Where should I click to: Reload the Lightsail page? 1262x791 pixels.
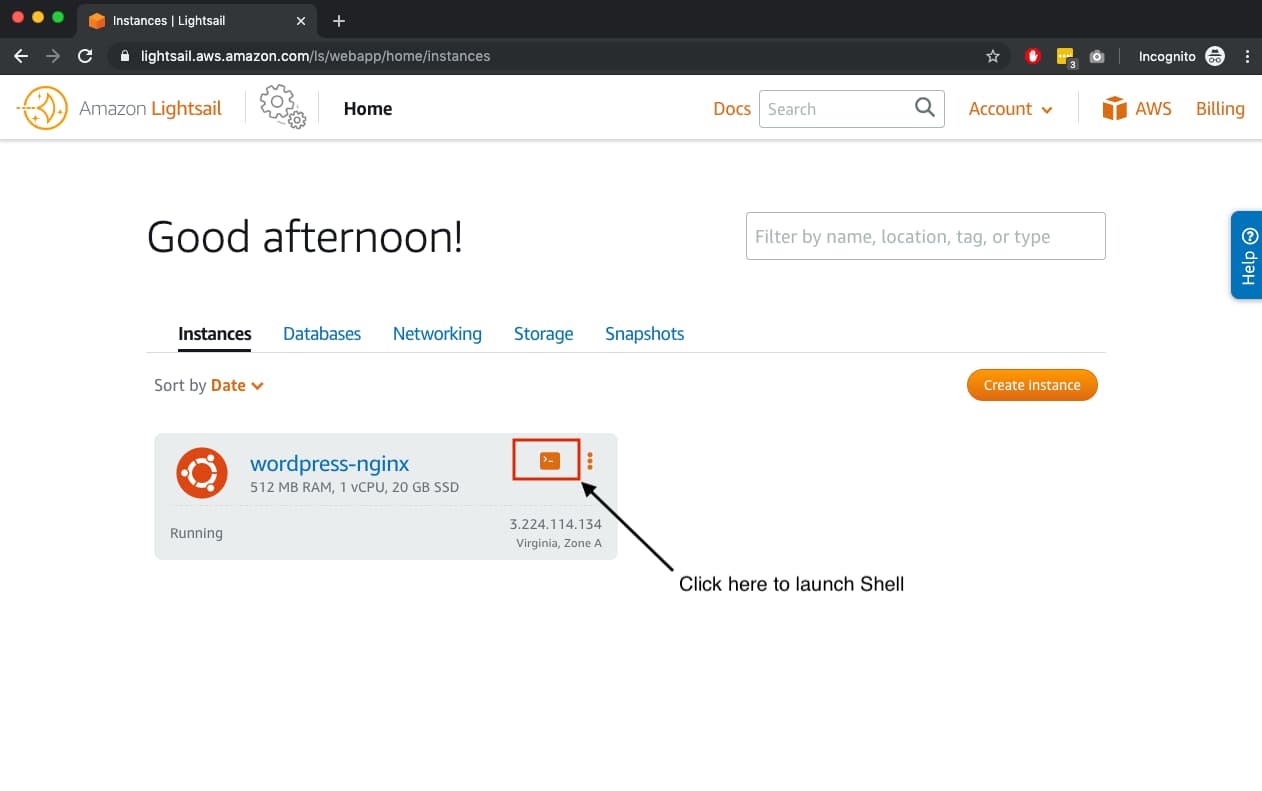click(85, 56)
